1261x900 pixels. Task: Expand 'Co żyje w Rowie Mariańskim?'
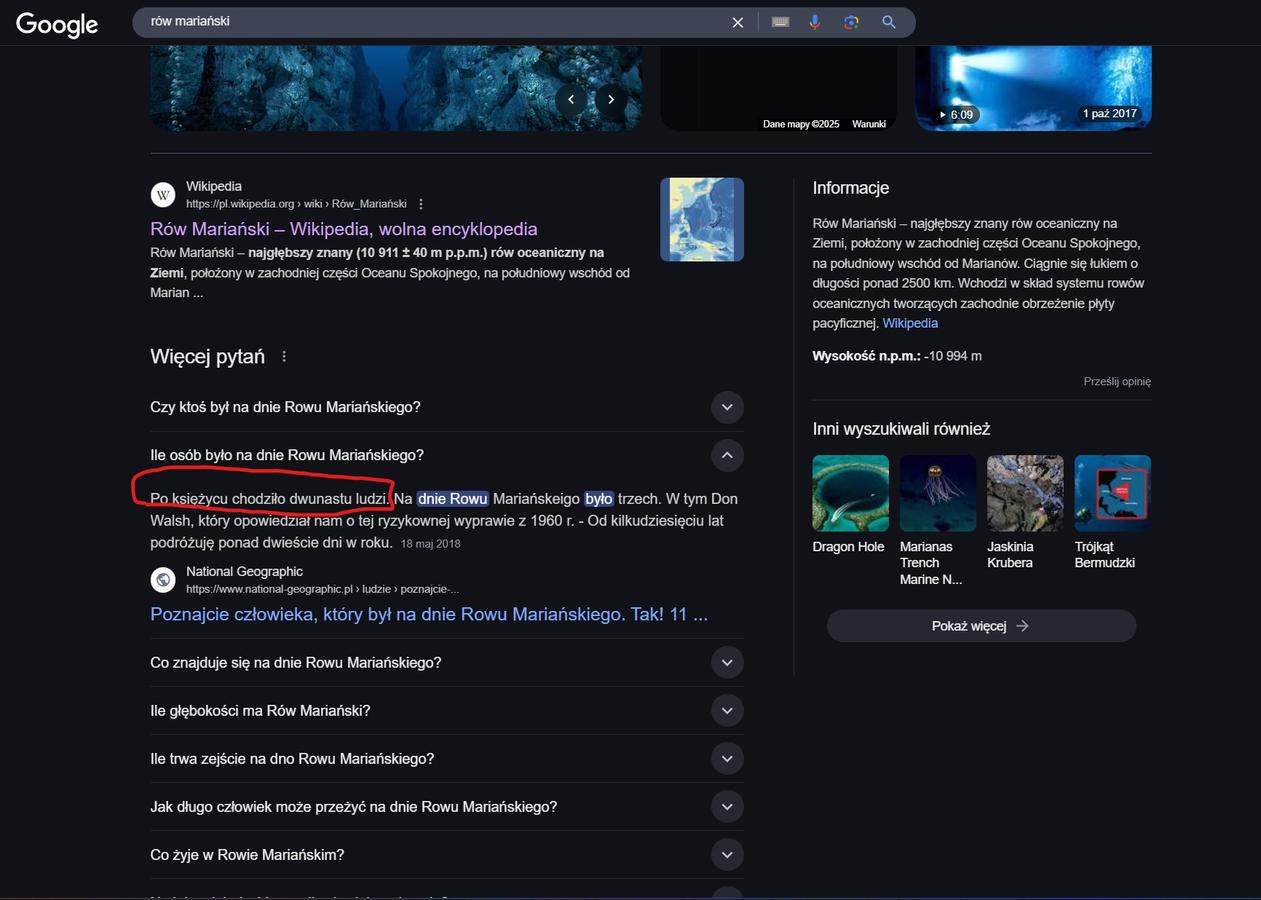coord(447,854)
